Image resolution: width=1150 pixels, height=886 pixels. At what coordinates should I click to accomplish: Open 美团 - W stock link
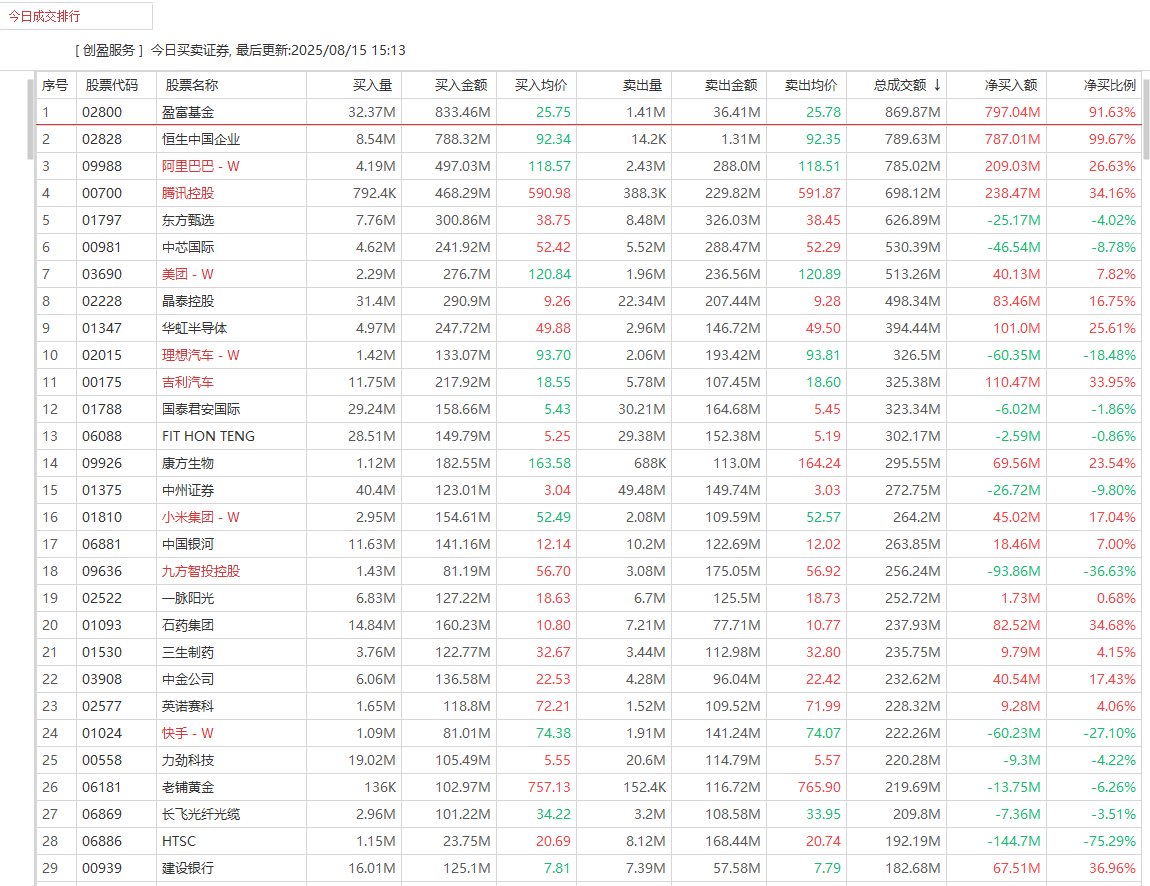coord(188,274)
